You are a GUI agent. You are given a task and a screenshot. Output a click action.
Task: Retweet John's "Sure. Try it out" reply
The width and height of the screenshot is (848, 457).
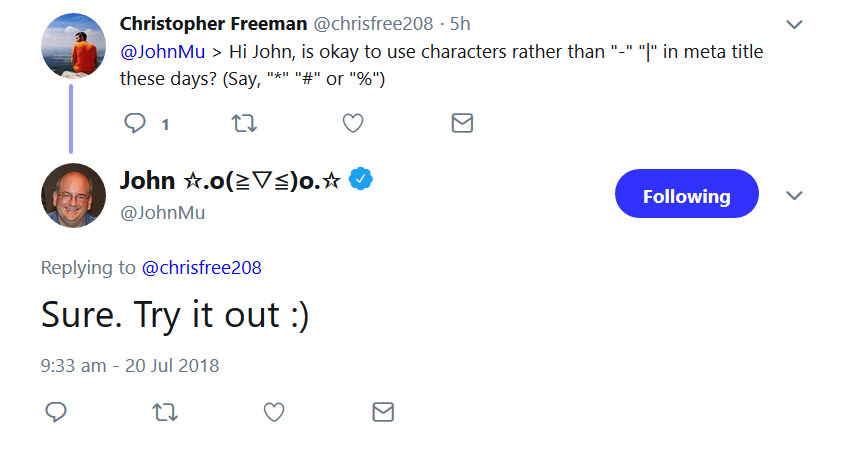coord(165,412)
